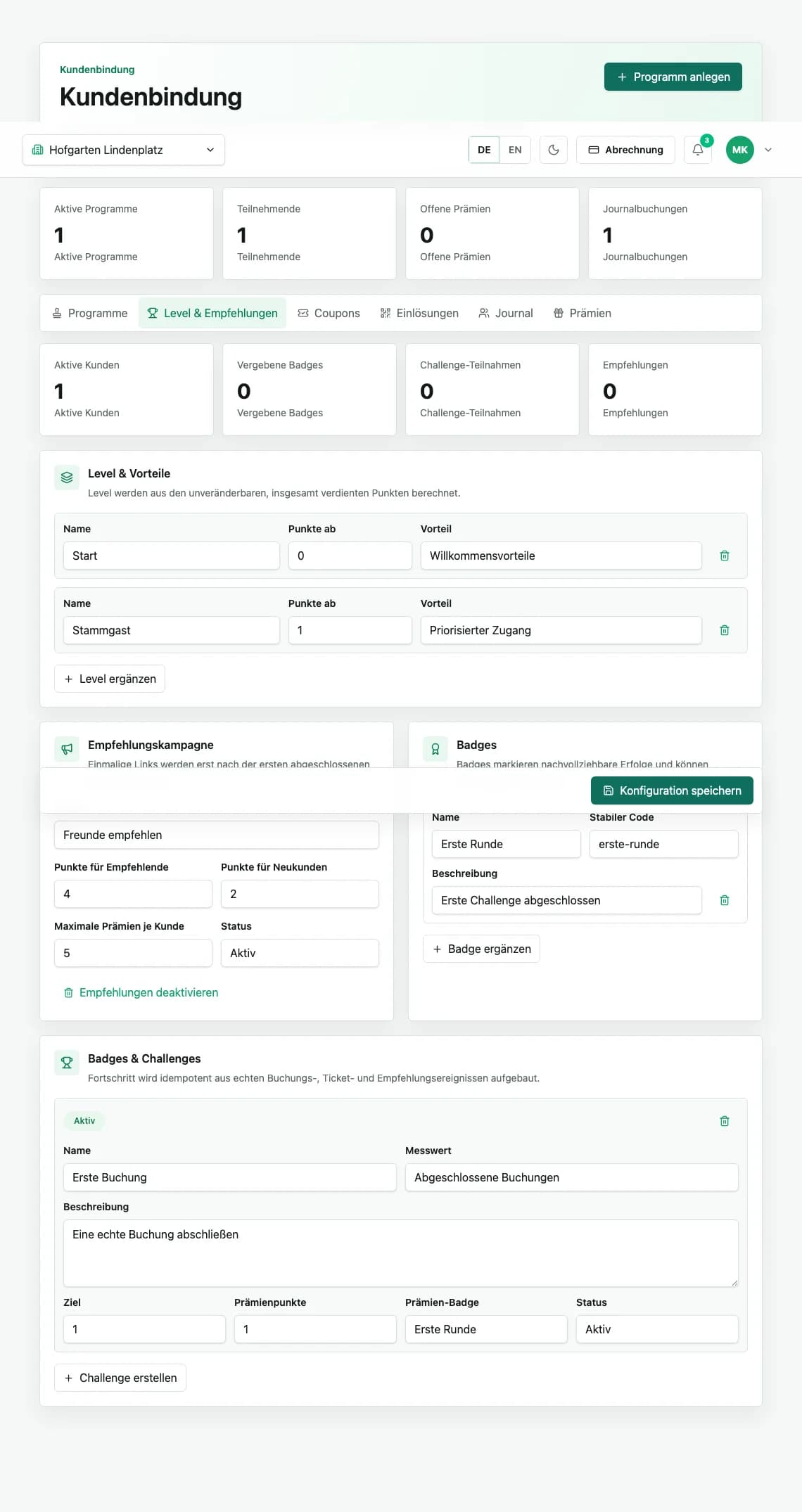Edit Erste Challenge abgeschlossen description
The height and width of the screenshot is (1512, 802).
(x=567, y=900)
